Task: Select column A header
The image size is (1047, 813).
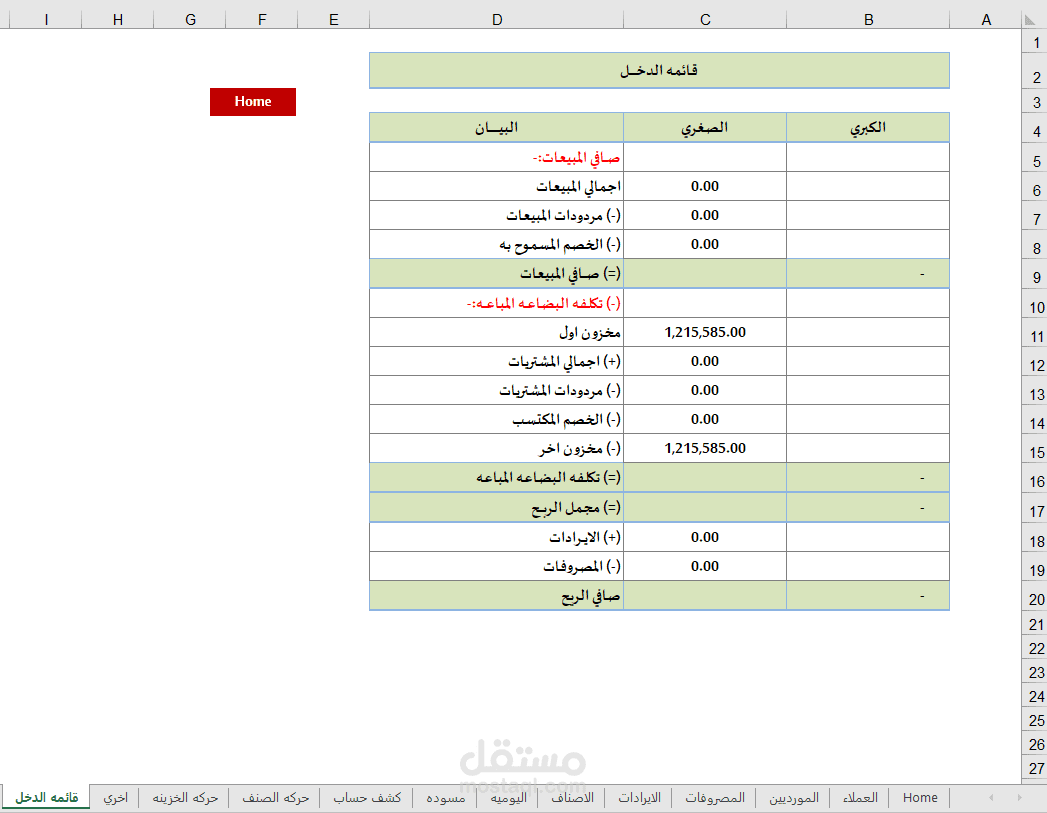Action: point(986,20)
